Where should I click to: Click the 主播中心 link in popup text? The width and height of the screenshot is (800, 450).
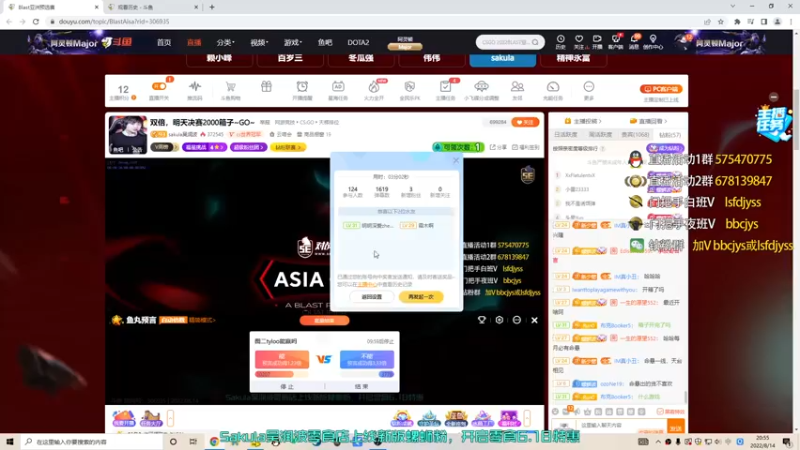tap(366, 284)
